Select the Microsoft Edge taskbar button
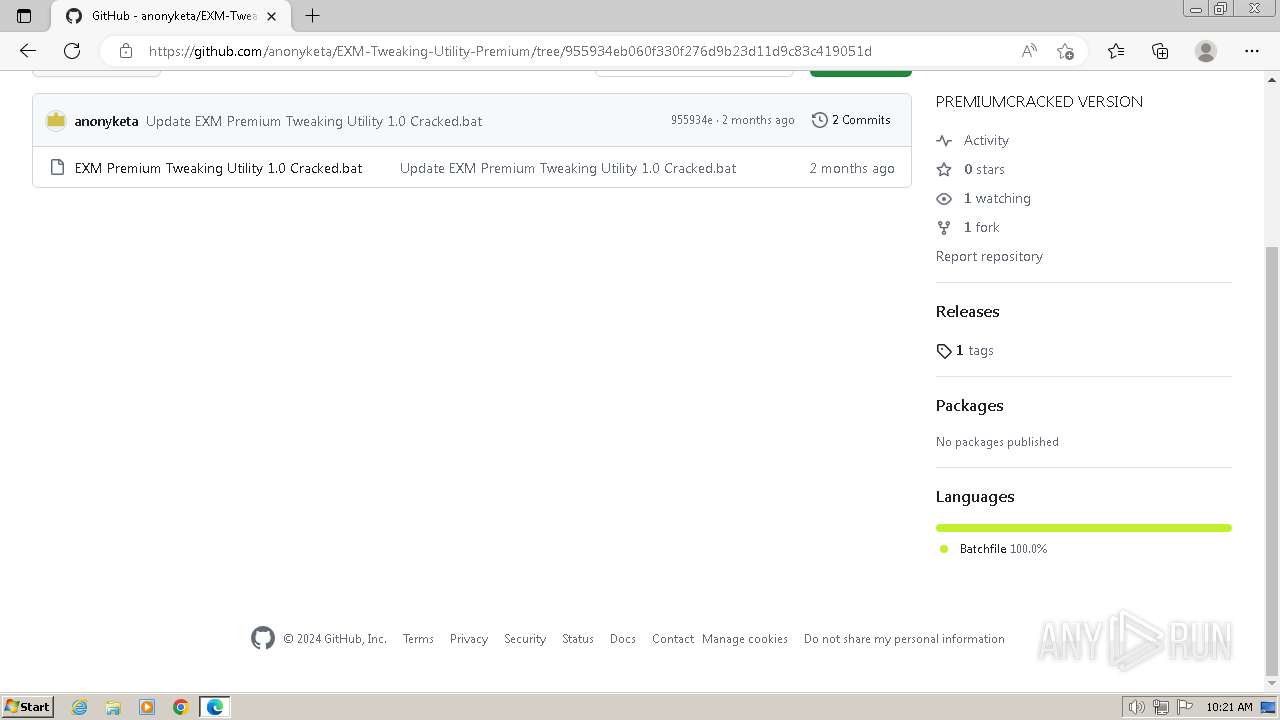 pos(215,707)
